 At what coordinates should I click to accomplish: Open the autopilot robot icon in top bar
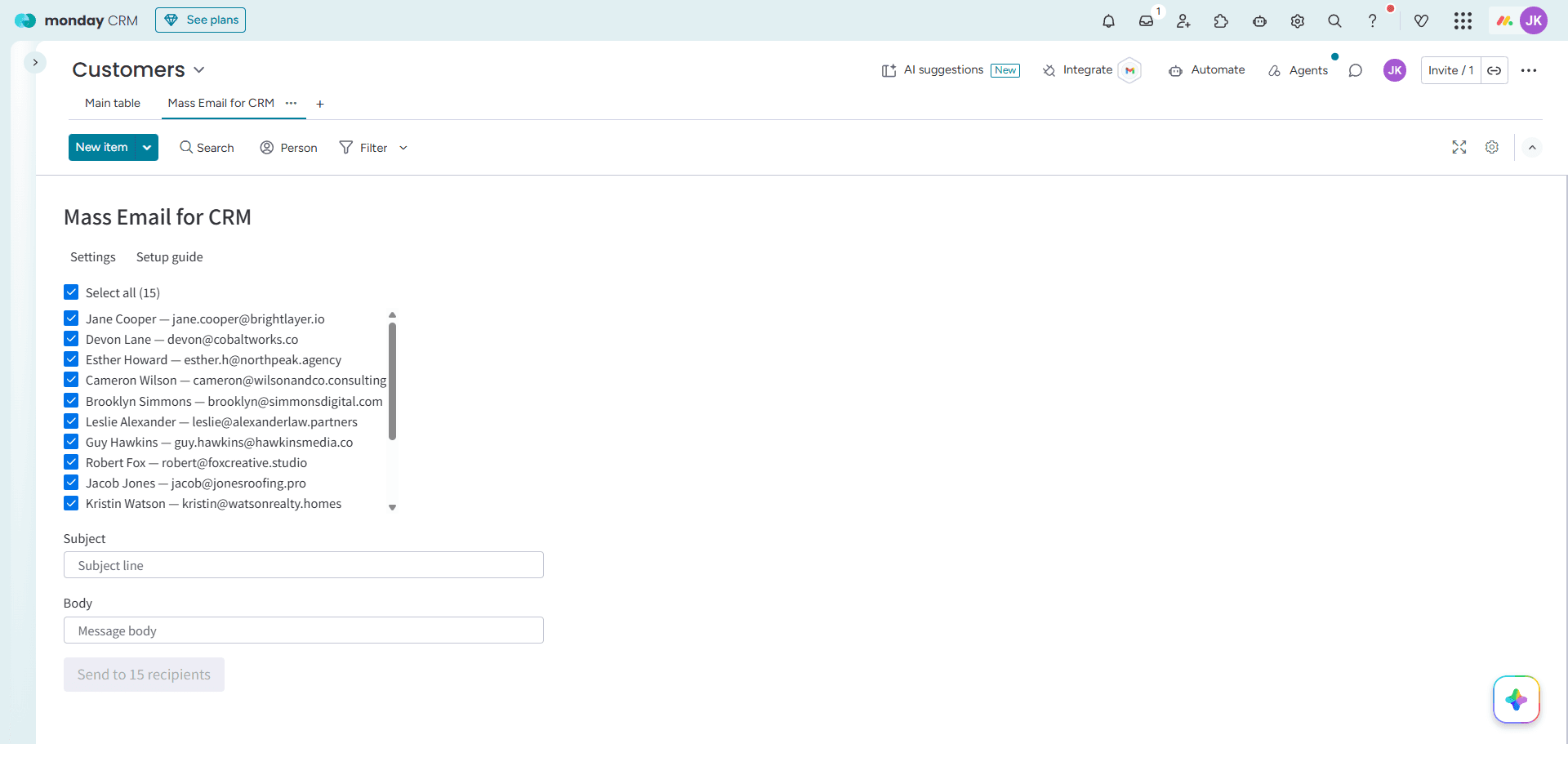[x=1259, y=21]
